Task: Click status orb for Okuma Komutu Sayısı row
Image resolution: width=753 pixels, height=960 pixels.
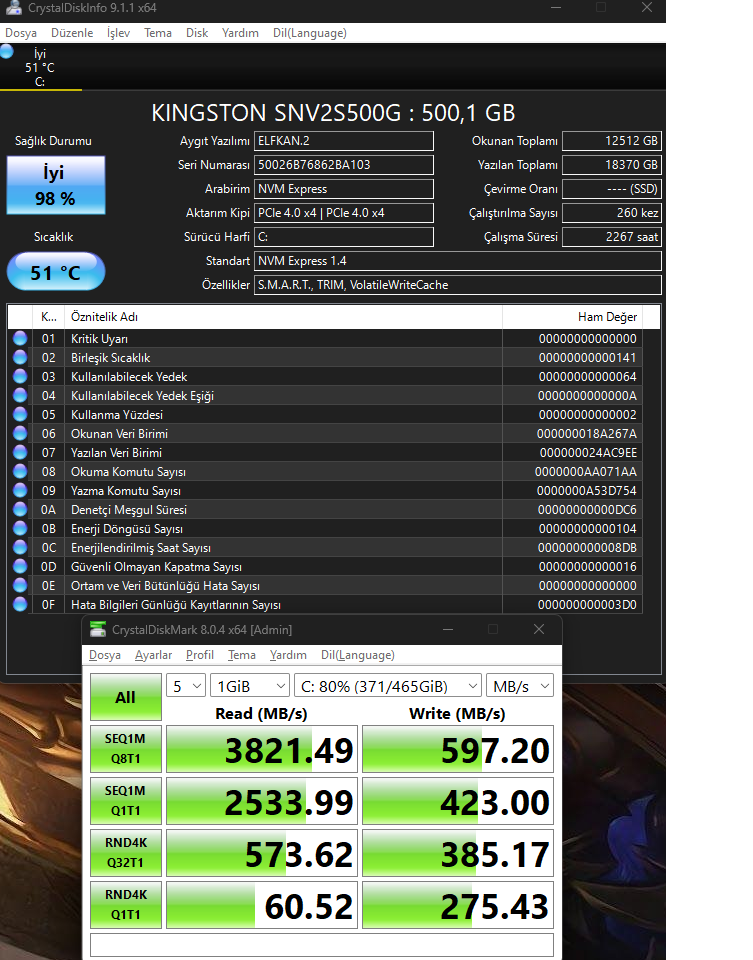Action: pyautogui.click(x=20, y=471)
